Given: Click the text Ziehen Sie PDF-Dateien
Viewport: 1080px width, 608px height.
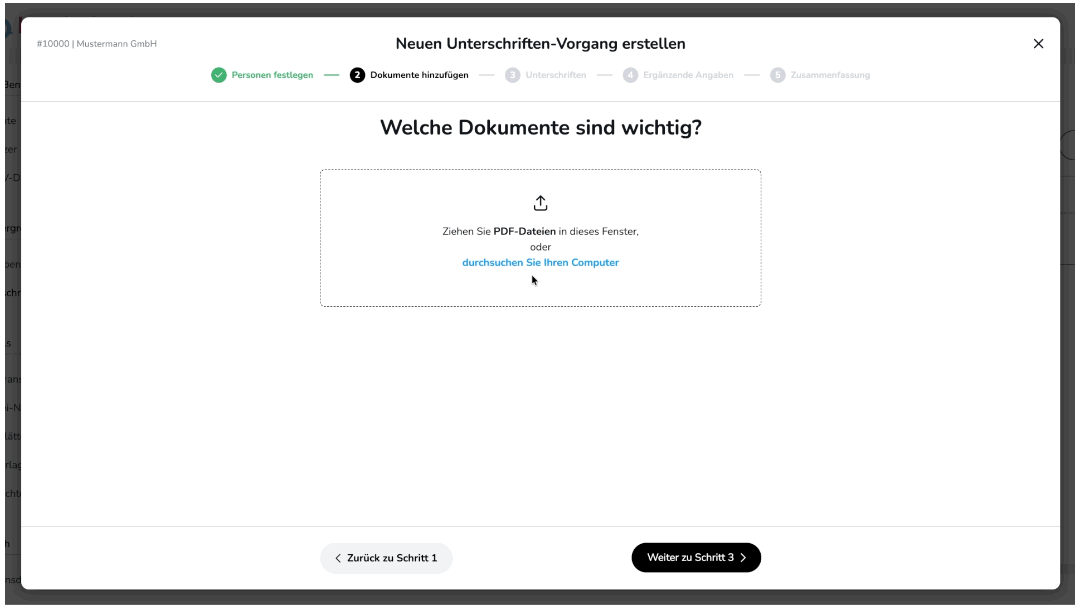Looking at the screenshot, I should (x=499, y=231).
